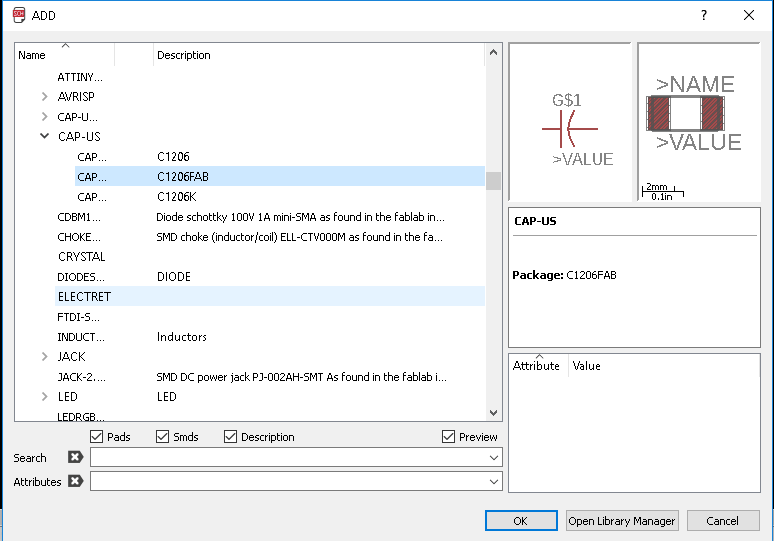
Task: Toggle the Description checkbox
Action: [230, 436]
